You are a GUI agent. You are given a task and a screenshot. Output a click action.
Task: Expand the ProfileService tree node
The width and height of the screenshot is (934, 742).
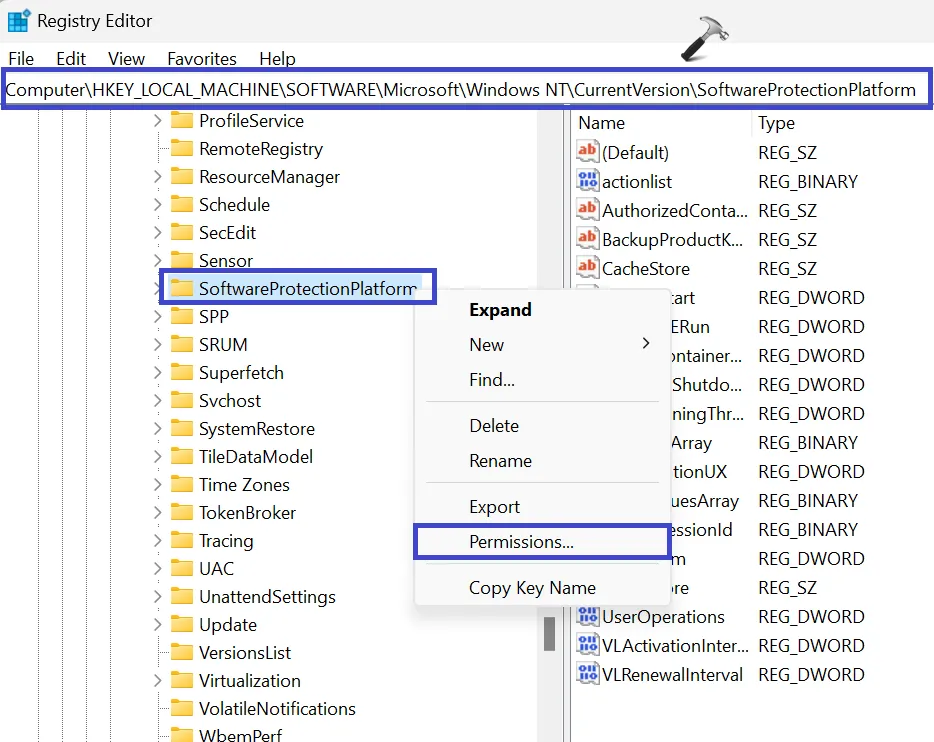[x=157, y=121]
